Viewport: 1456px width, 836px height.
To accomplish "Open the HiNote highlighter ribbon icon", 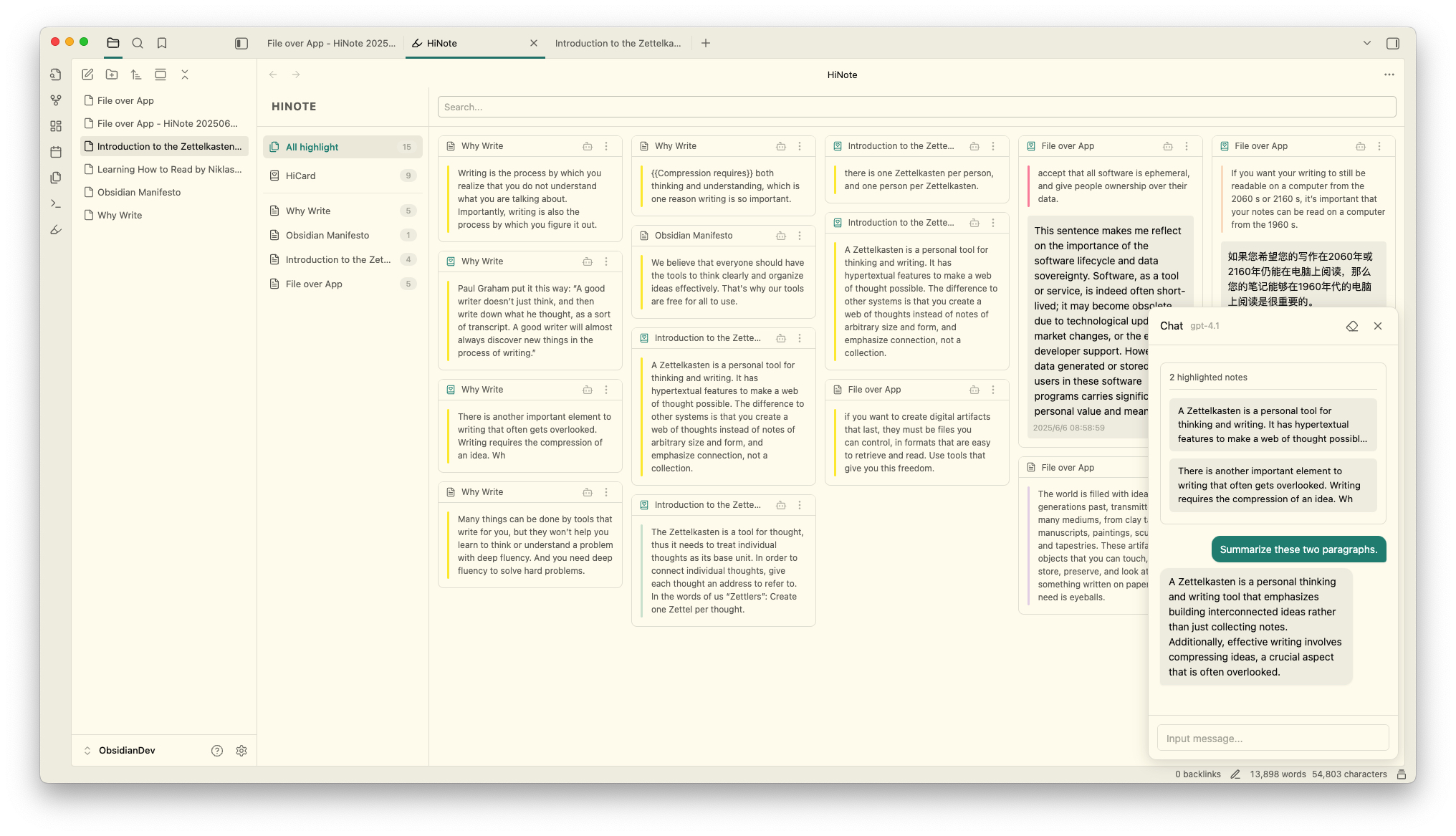I will point(56,230).
